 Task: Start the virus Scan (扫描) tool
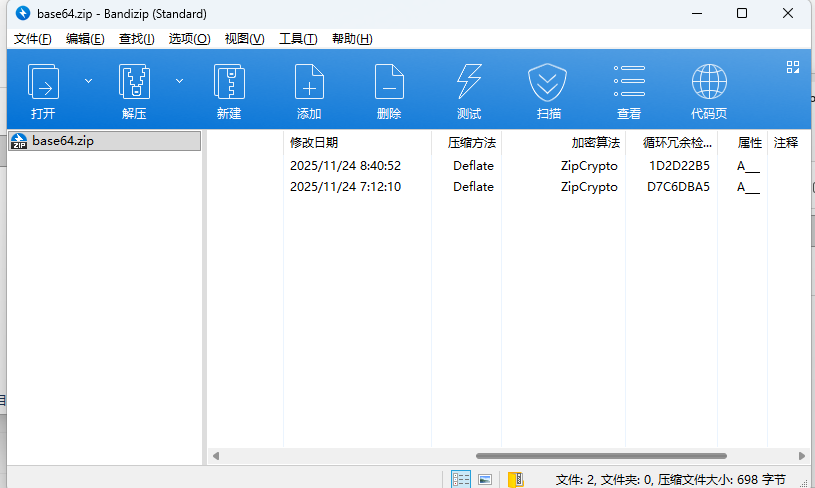click(x=548, y=82)
